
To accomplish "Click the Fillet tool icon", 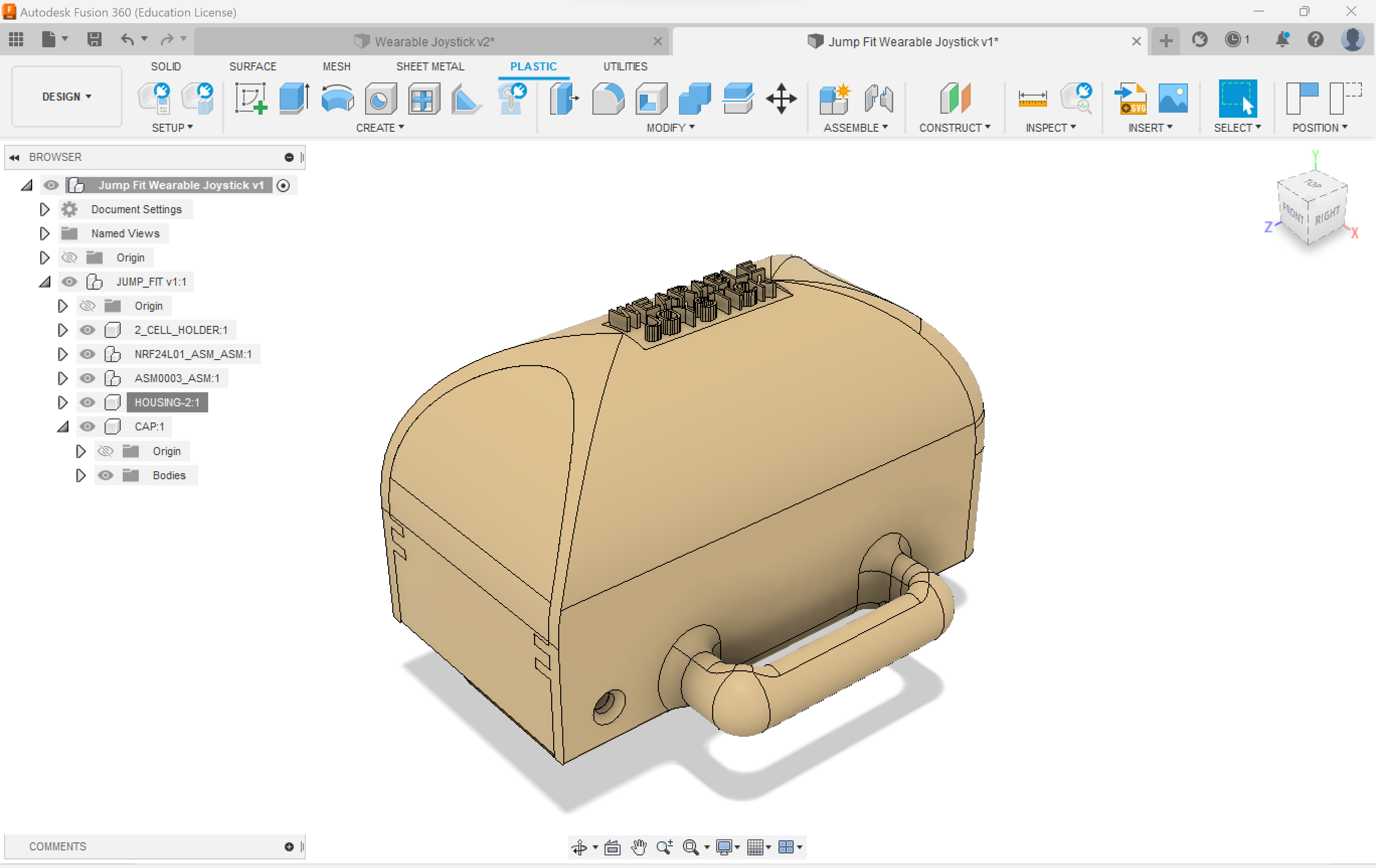I will point(608,98).
